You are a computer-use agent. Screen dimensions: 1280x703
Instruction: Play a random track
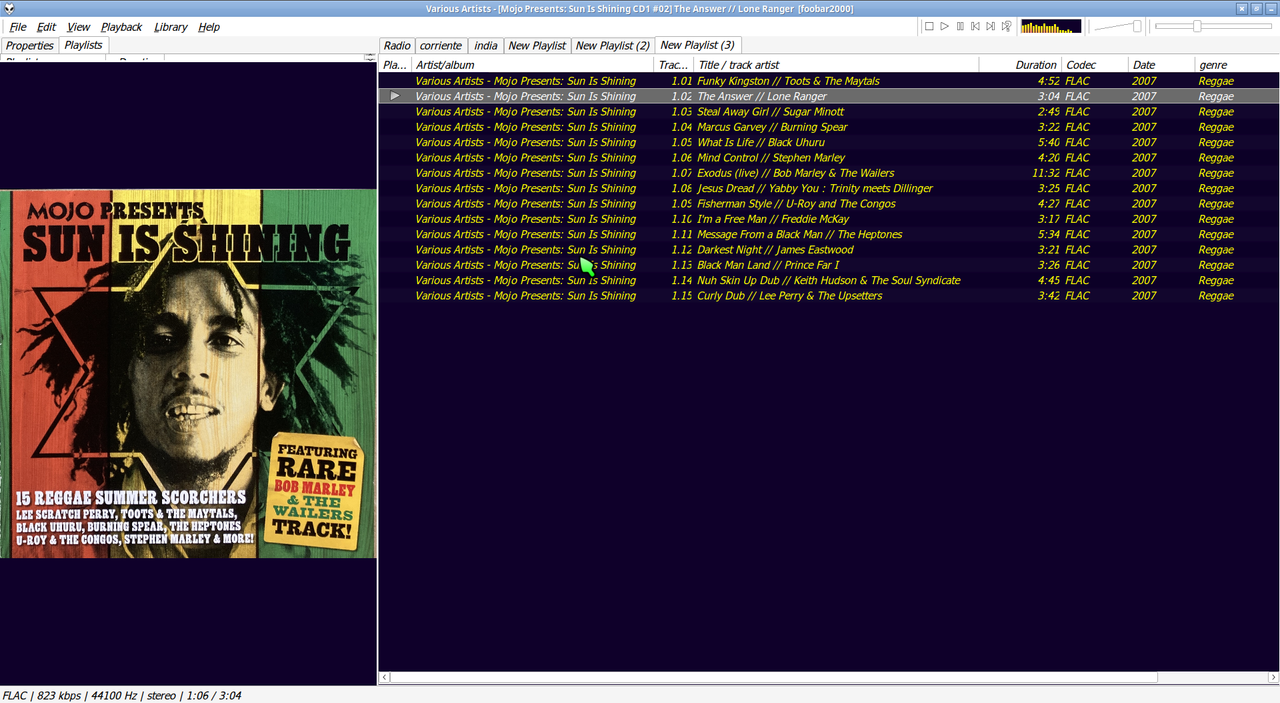pyautogui.click(x=1006, y=27)
